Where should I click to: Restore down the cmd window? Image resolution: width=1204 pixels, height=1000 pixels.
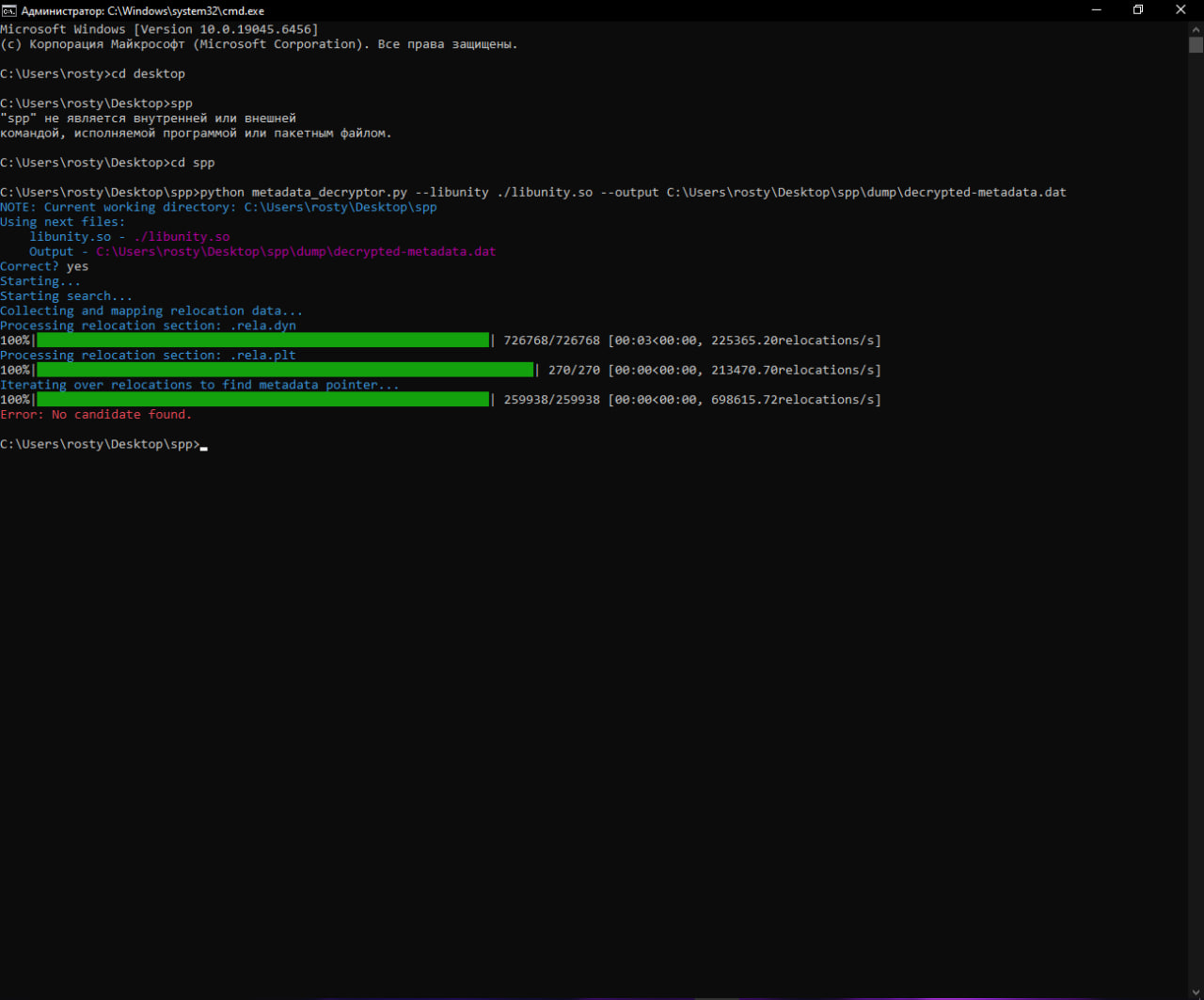(1138, 10)
